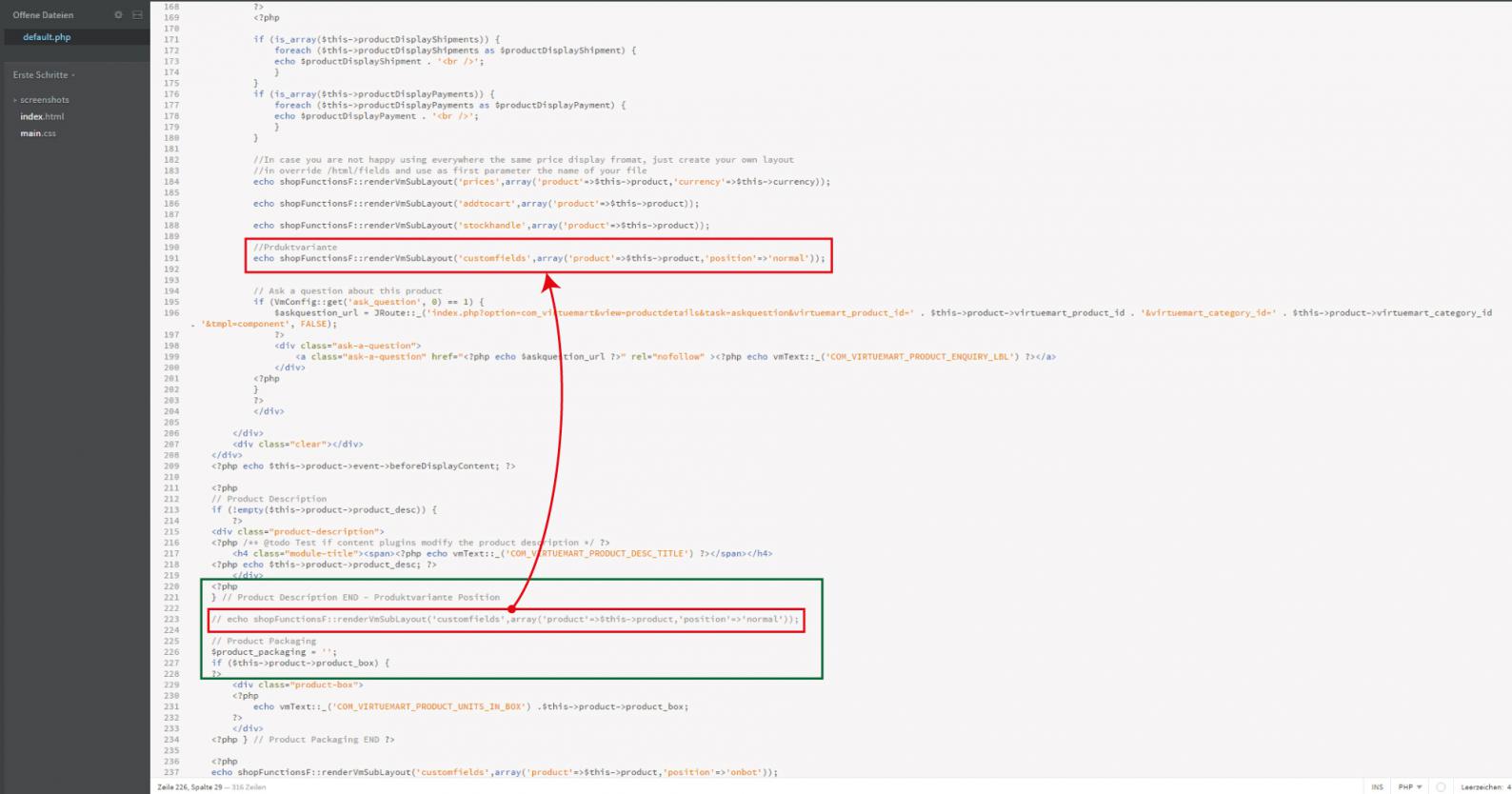Click line number 223 in gutter
This screenshot has height=794, width=1512.
[x=171, y=620]
